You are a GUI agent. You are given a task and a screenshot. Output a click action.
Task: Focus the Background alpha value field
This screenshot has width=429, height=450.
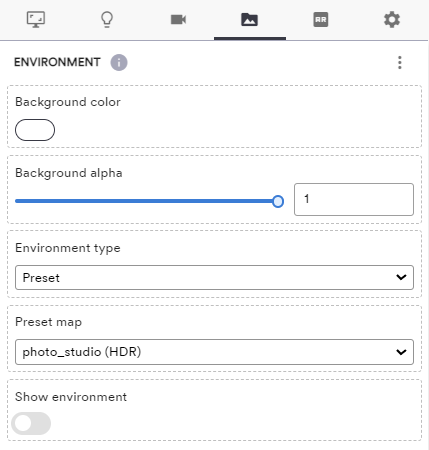[x=354, y=199]
